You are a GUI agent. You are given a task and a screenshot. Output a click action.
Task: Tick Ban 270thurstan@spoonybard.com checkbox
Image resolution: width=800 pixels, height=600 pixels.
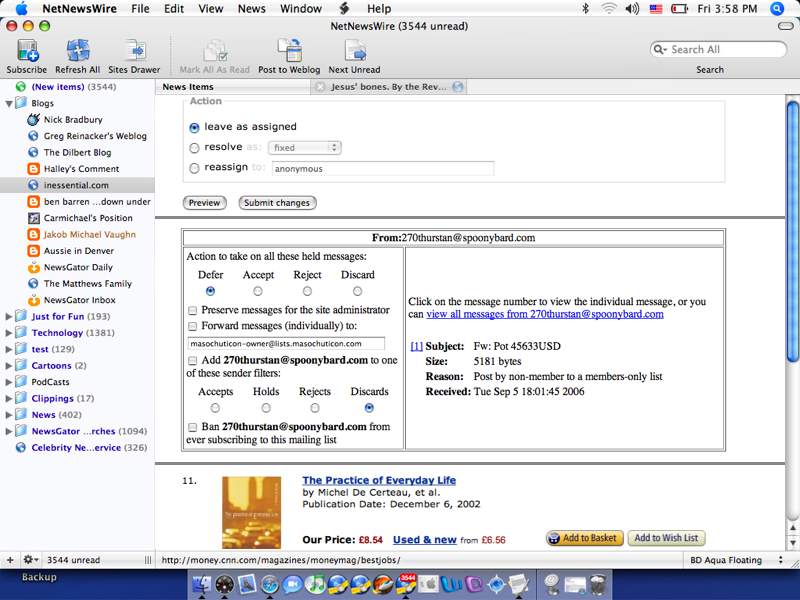193,427
